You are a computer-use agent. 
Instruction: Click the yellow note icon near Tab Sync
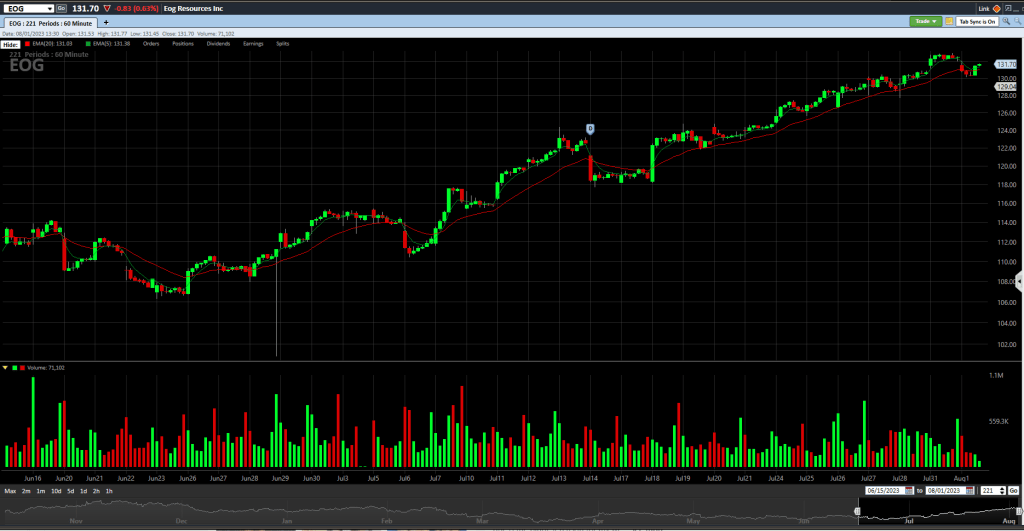949,21
